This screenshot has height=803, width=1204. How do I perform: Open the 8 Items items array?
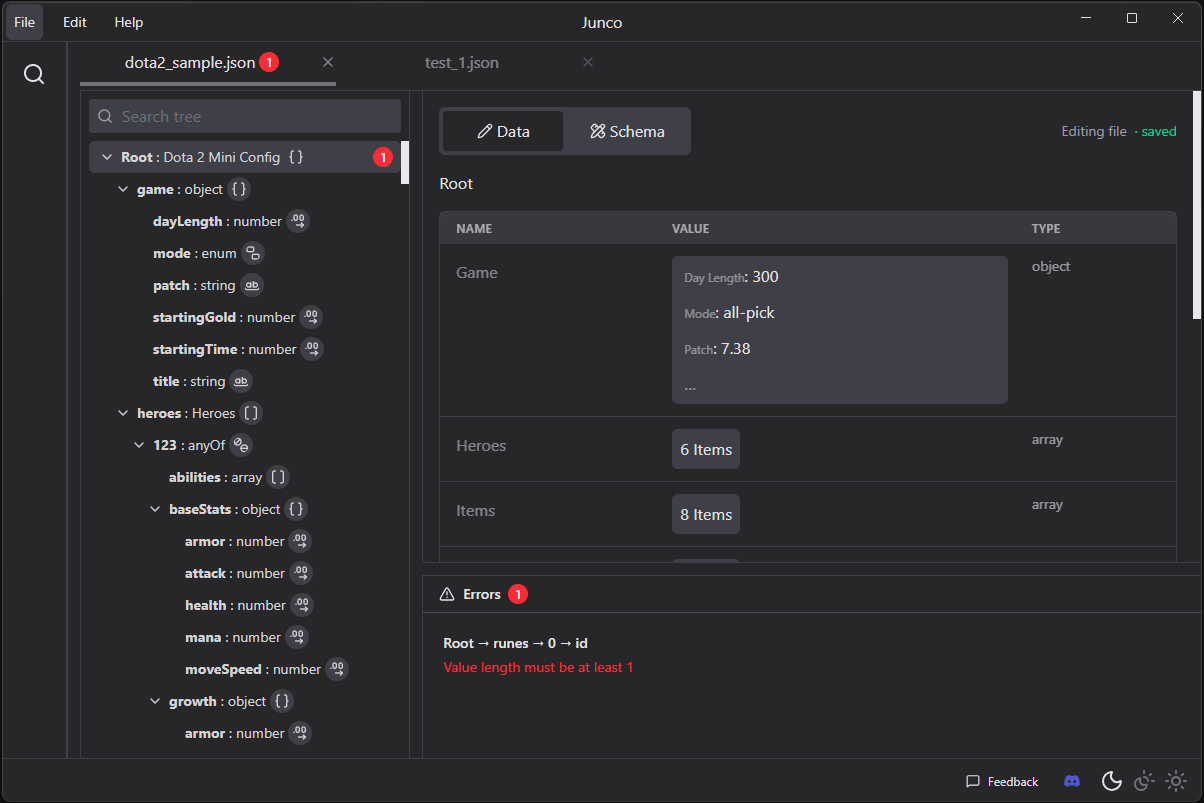click(x=706, y=514)
